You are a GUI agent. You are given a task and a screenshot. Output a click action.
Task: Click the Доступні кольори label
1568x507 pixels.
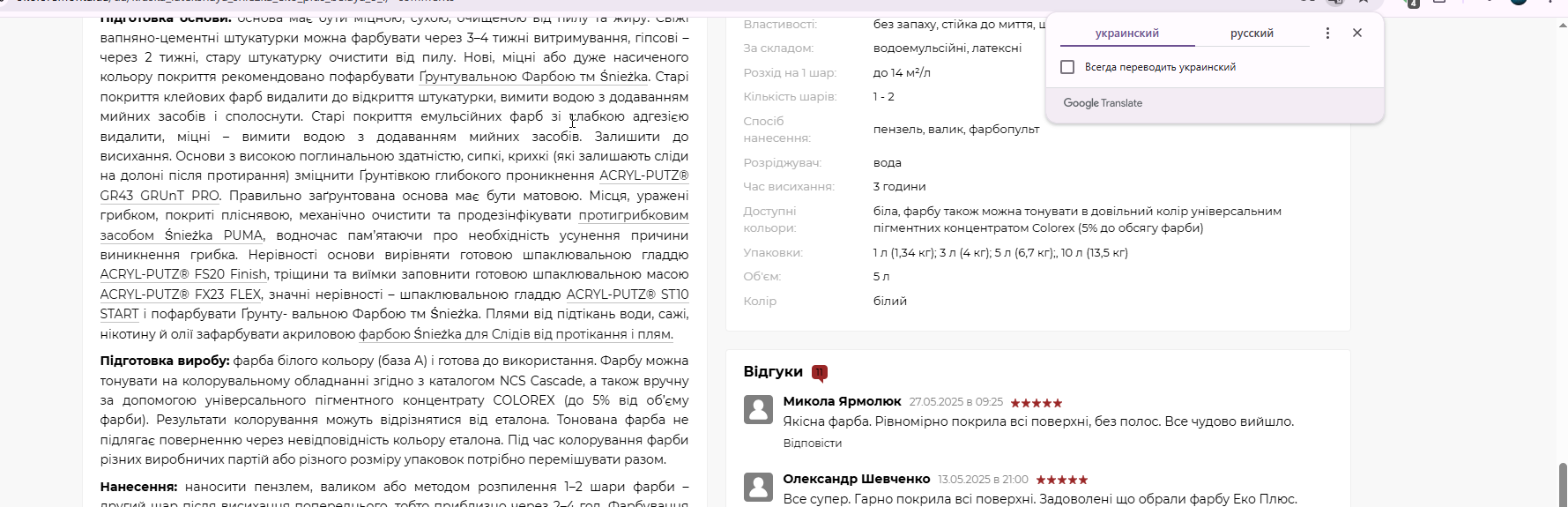[769, 220]
